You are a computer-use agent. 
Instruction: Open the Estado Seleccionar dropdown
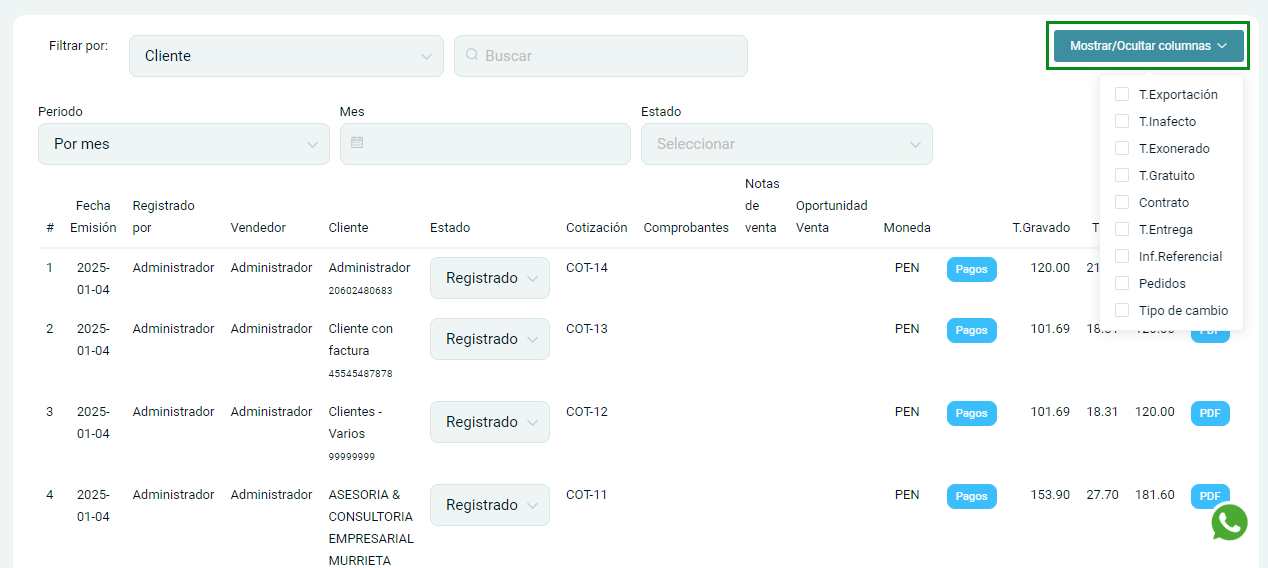(x=786, y=144)
